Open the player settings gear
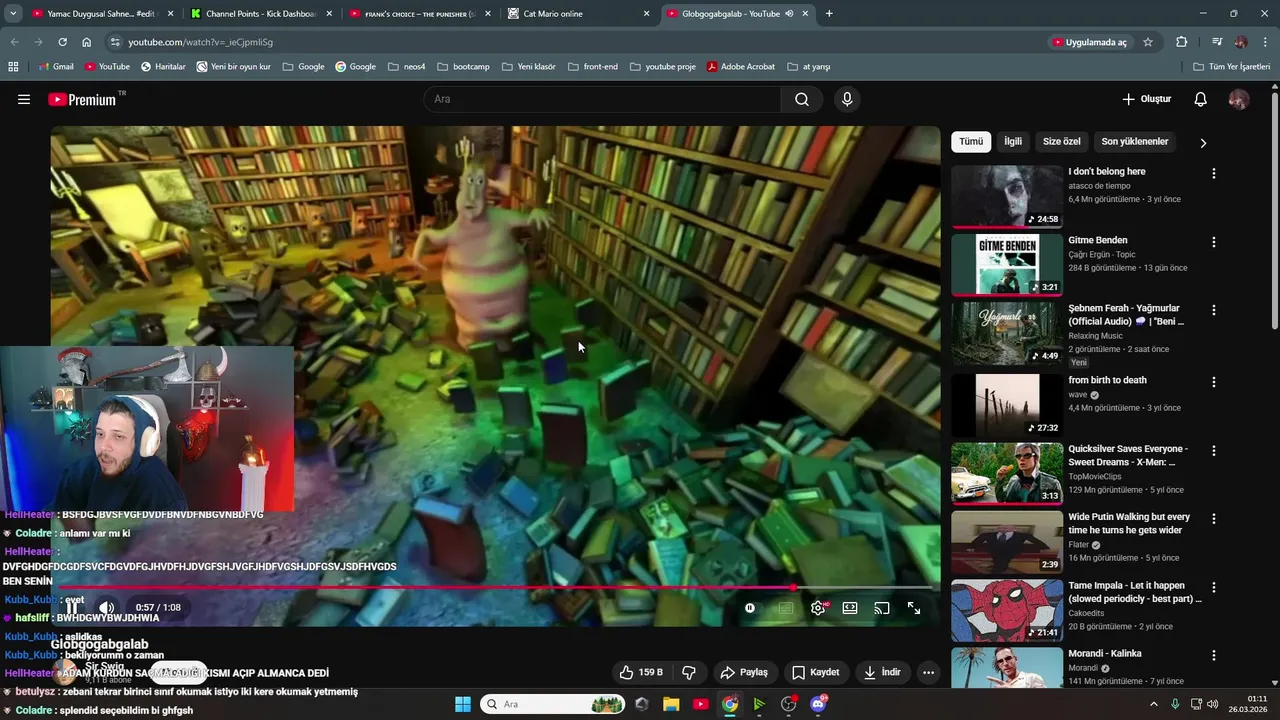 (x=818, y=608)
